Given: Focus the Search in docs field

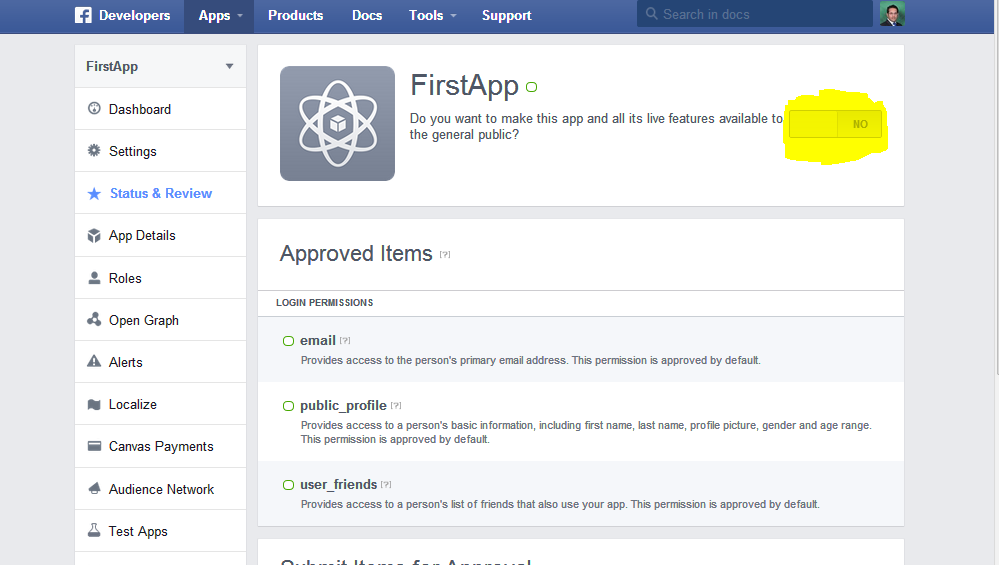Looking at the screenshot, I should coord(755,14).
